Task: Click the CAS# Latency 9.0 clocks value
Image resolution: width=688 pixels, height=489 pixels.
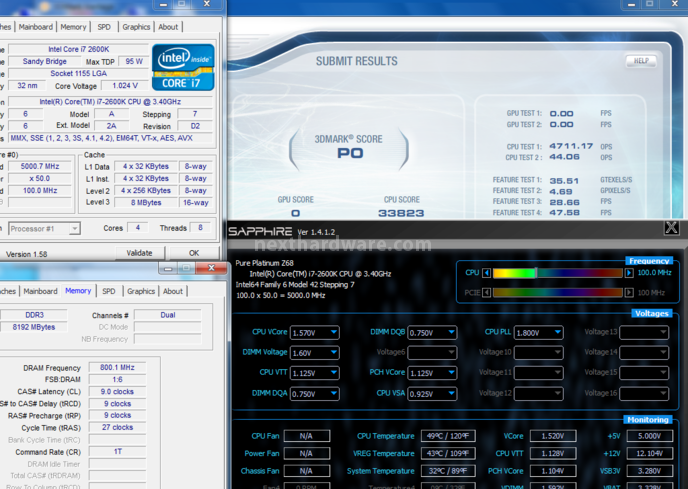Action: click(x=117, y=392)
